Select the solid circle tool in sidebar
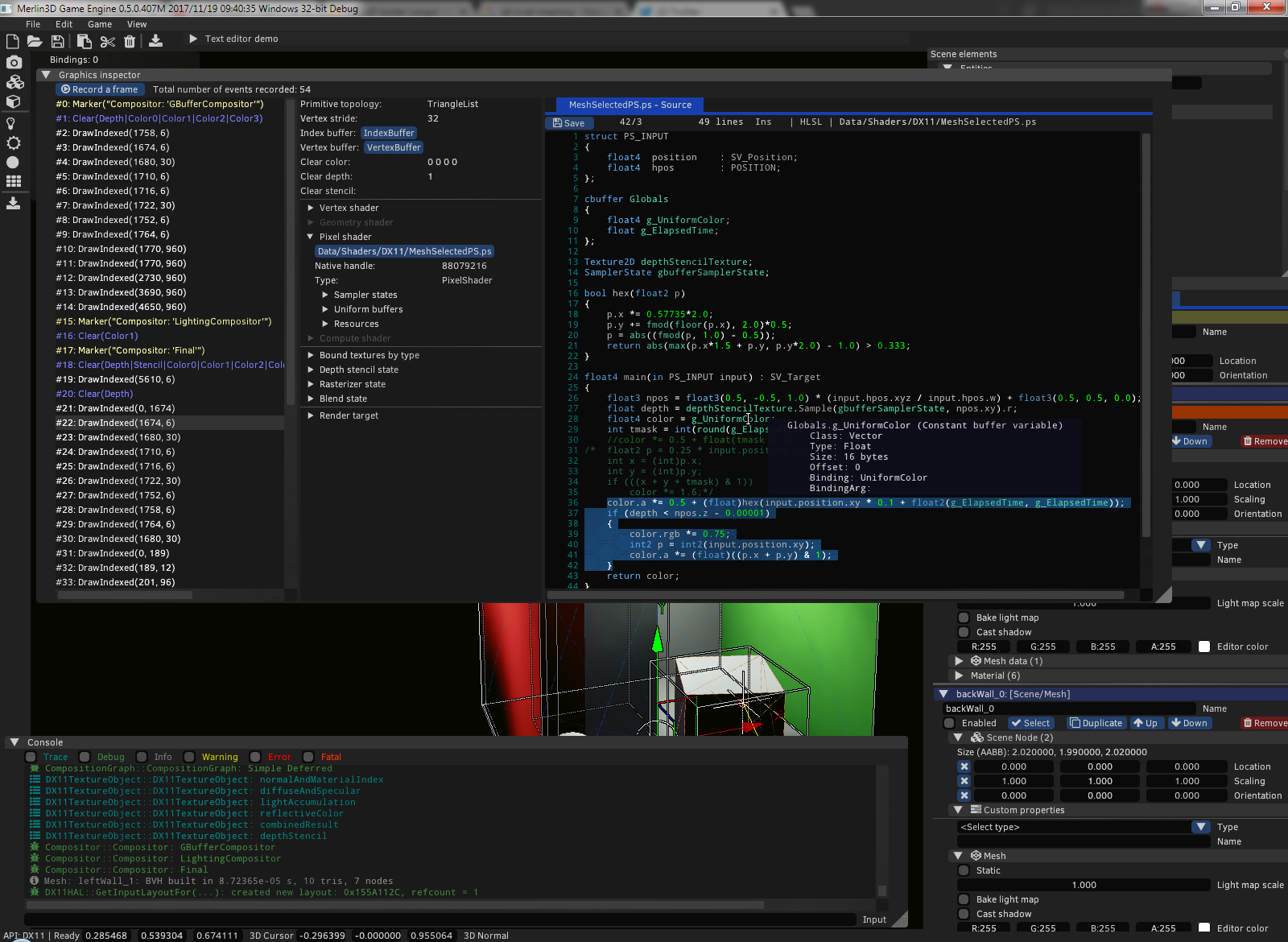 [13, 163]
